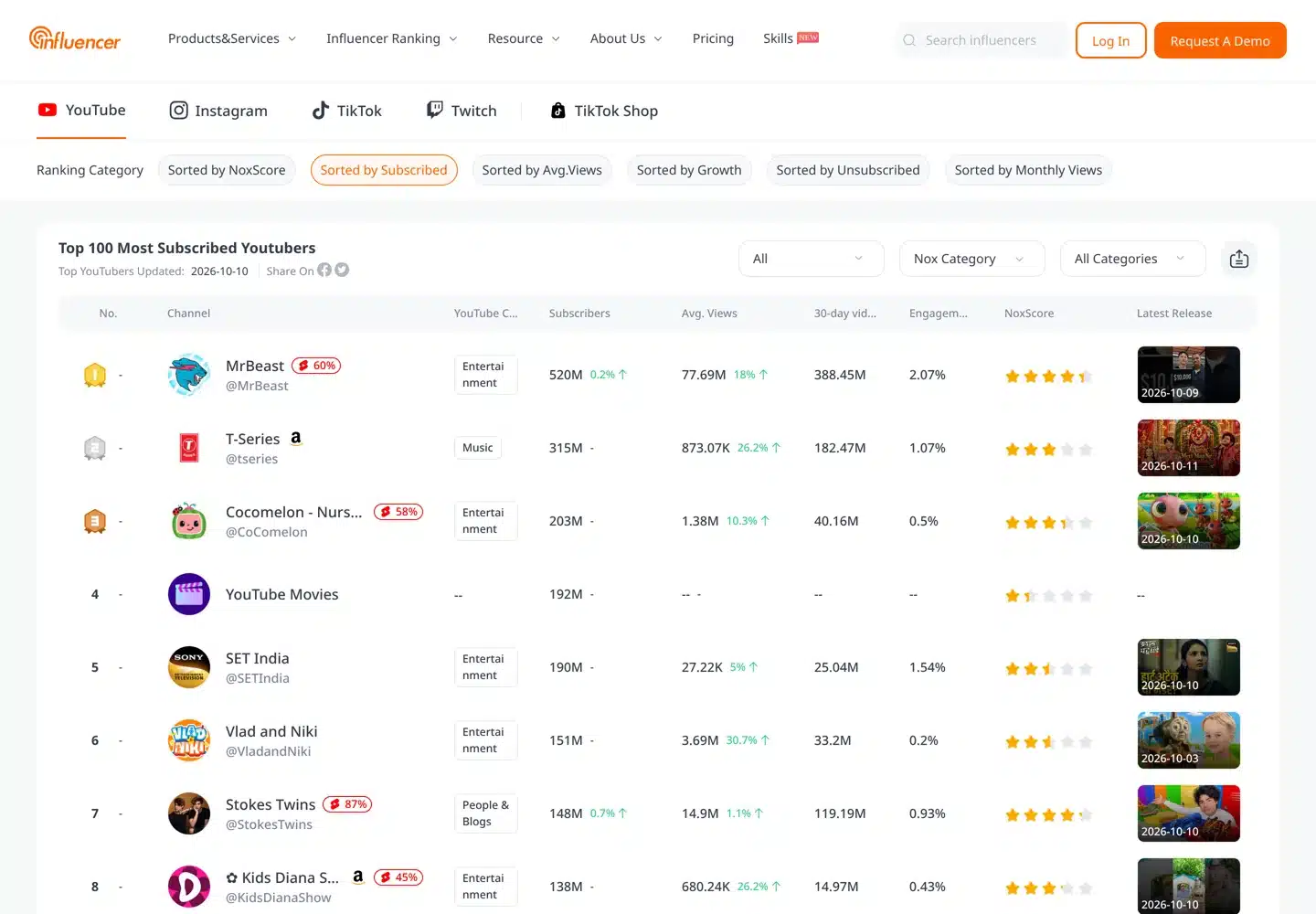Open Cocomelon channel avatar
The height and width of the screenshot is (914, 1316).
pyautogui.click(x=189, y=521)
